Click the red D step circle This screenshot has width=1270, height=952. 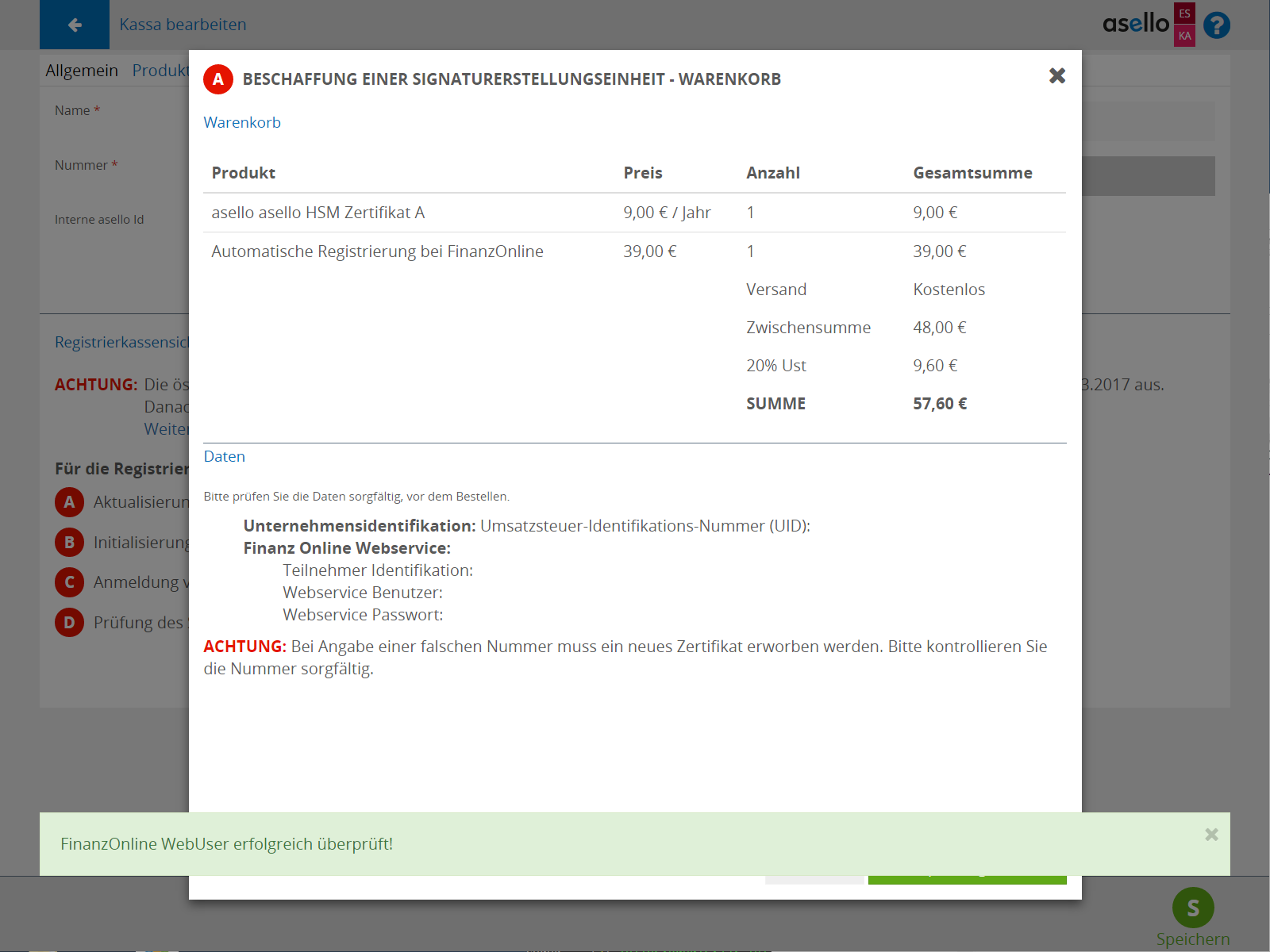click(x=69, y=623)
